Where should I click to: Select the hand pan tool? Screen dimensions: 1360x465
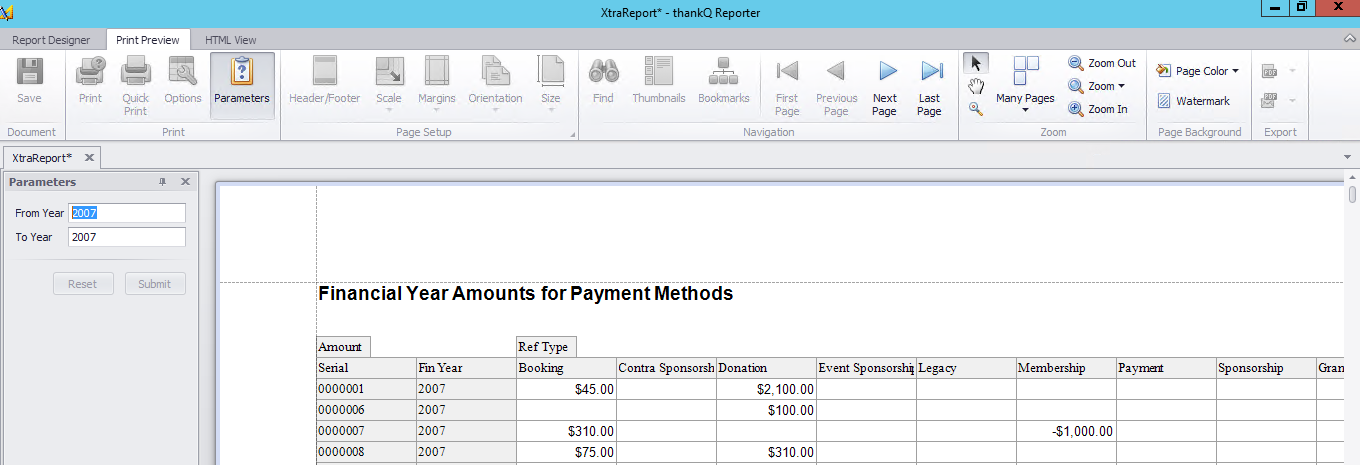coord(976,86)
